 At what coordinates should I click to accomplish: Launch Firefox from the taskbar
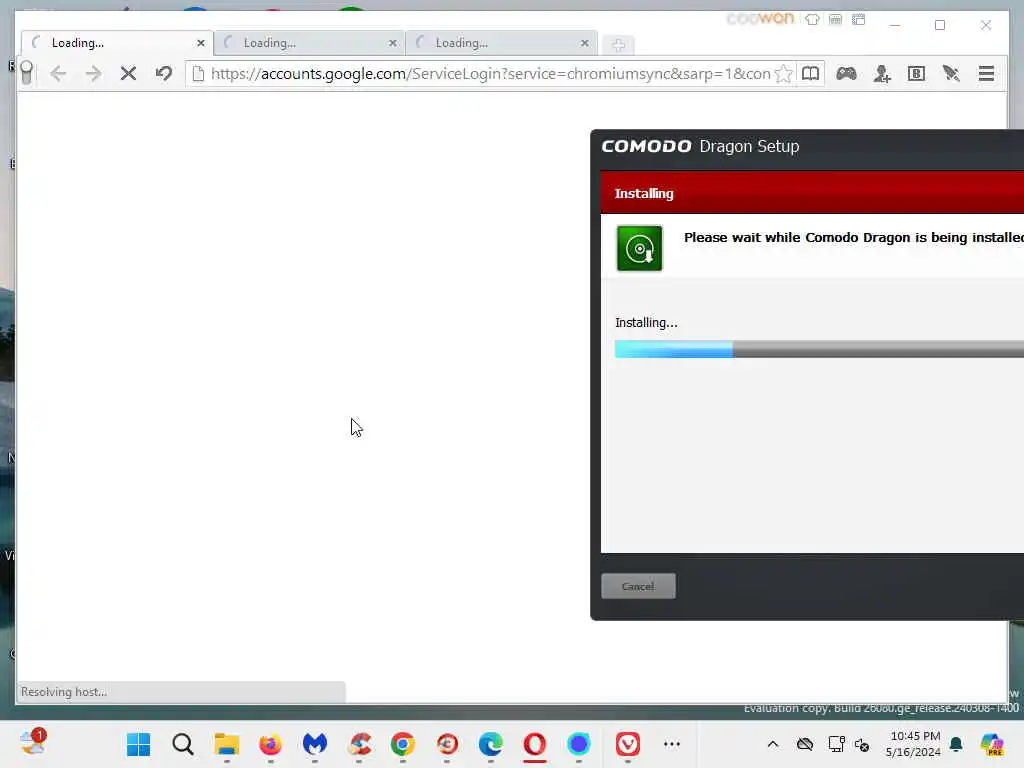tap(270, 744)
